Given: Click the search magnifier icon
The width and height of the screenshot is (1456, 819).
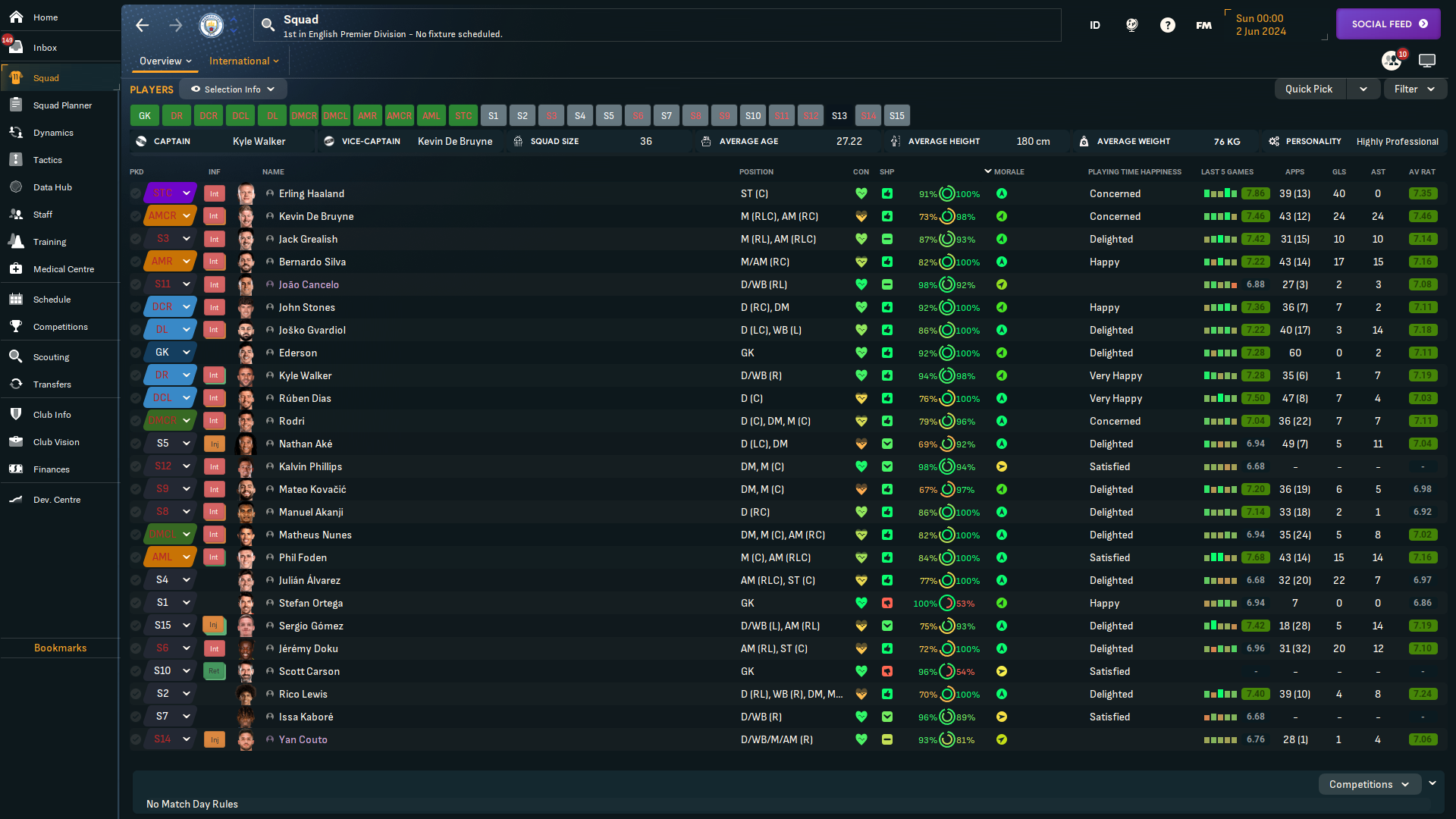Looking at the screenshot, I should [x=268, y=25].
